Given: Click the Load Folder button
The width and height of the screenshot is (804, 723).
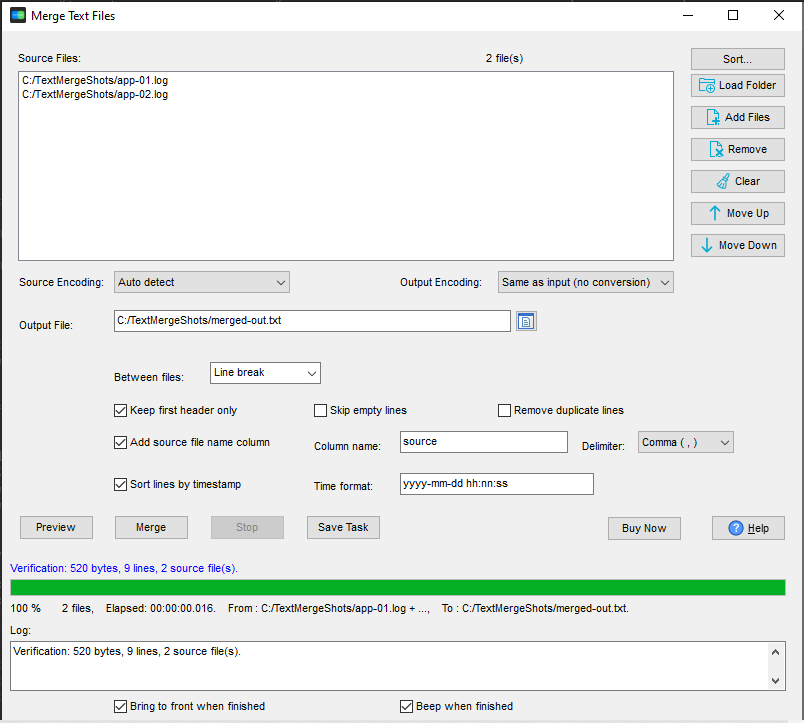Looking at the screenshot, I should [x=737, y=86].
